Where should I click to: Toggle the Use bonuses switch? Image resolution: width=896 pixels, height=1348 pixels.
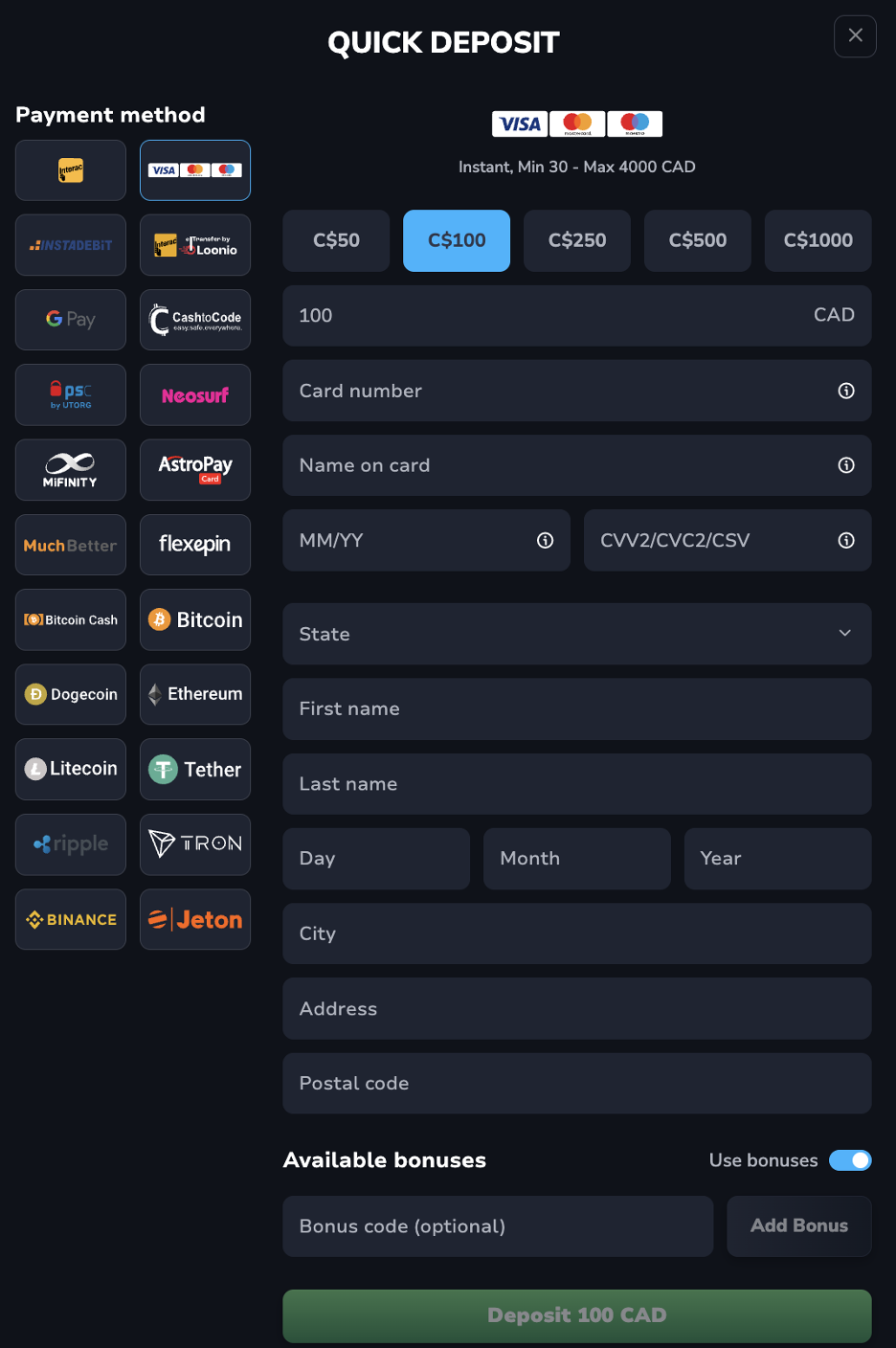(x=850, y=1160)
